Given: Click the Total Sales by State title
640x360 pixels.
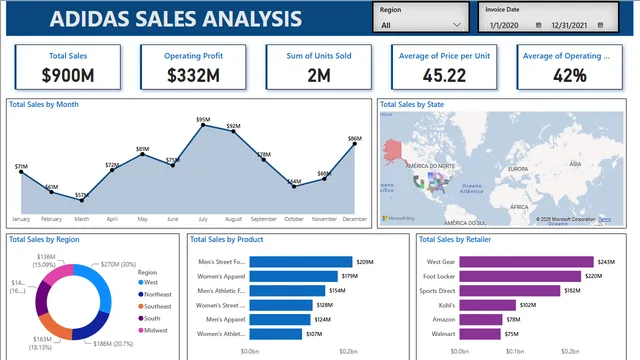Looking at the screenshot, I should (412, 104).
